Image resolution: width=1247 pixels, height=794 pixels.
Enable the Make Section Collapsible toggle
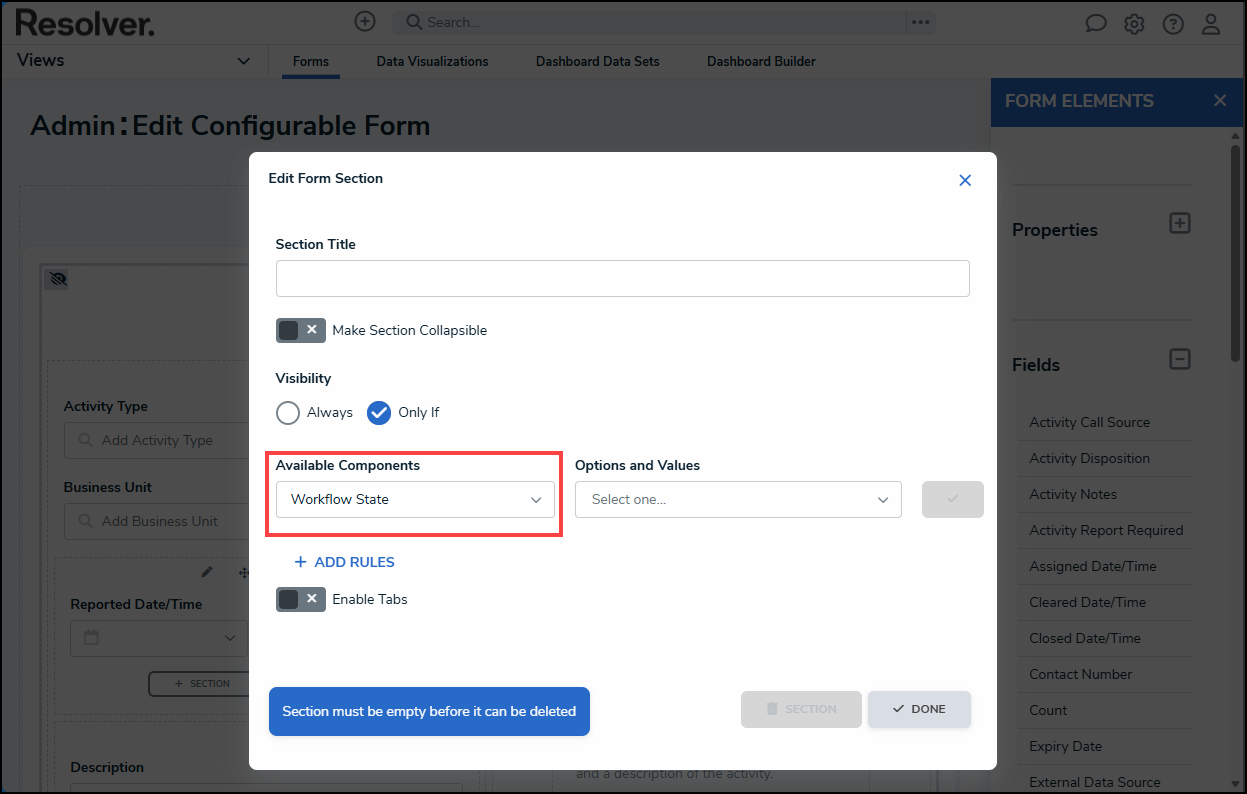click(x=300, y=329)
